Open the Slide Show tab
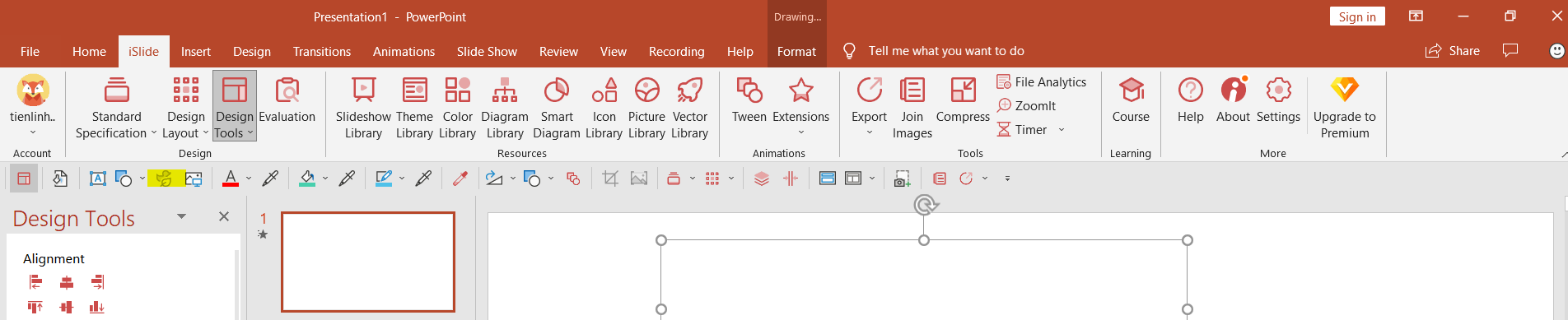Viewport: 1568px width, 320px height. pos(487,51)
